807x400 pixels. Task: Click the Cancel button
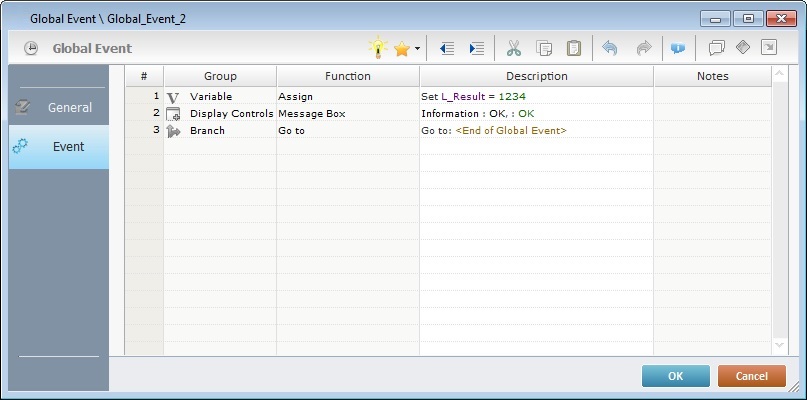click(752, 376)
